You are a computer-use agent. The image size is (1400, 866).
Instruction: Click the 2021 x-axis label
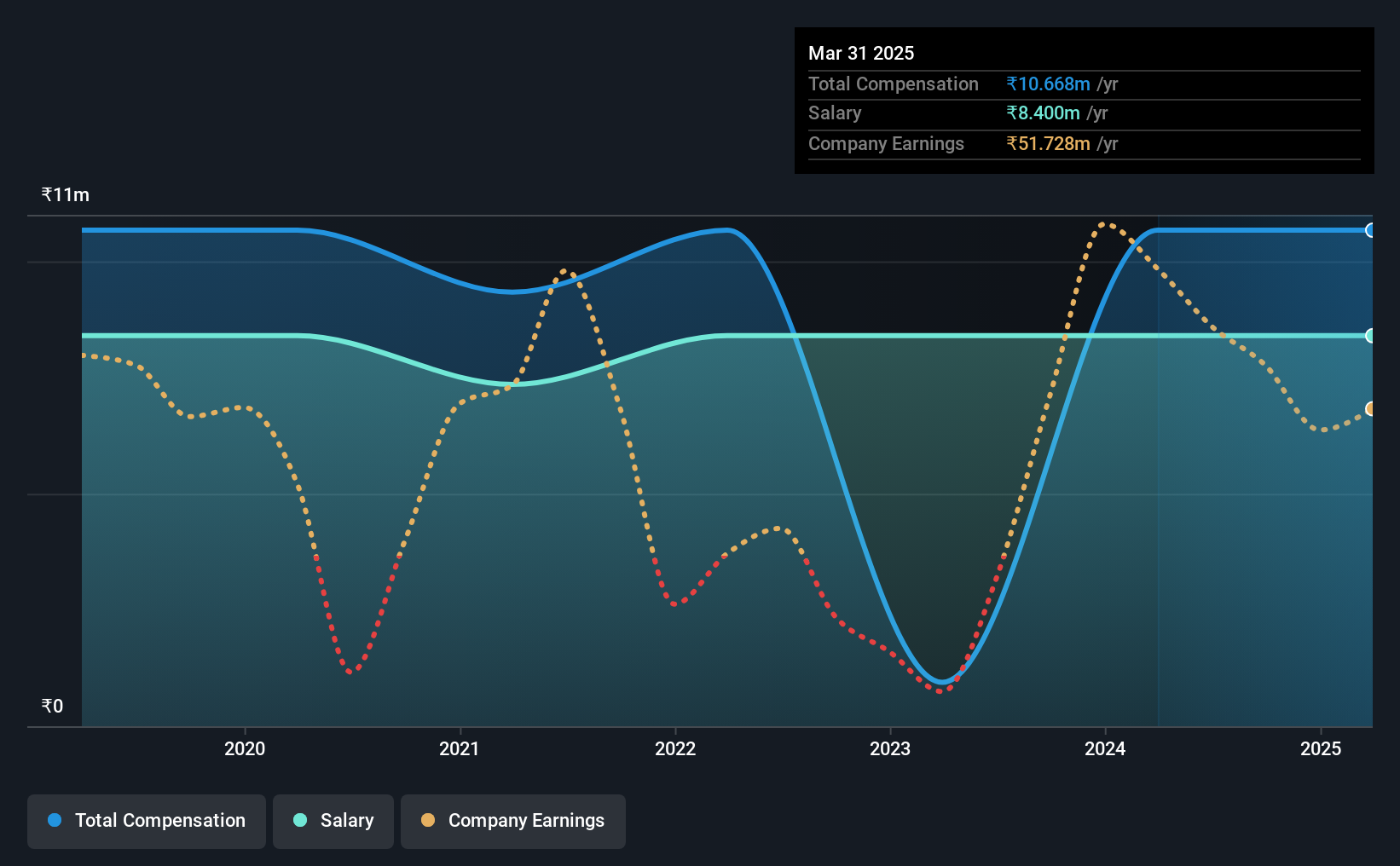coord(460,748)
